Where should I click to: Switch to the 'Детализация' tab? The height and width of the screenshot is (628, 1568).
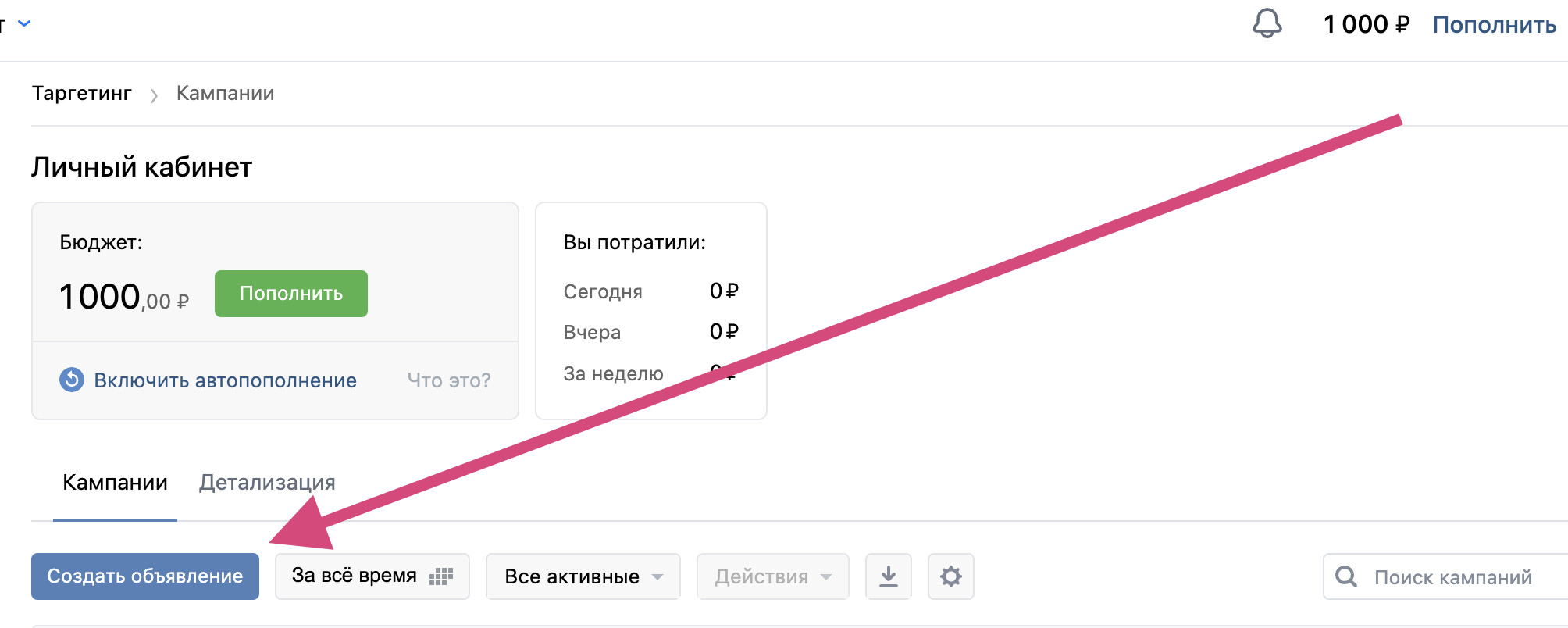pyautogui.click(x=267, y=483)
